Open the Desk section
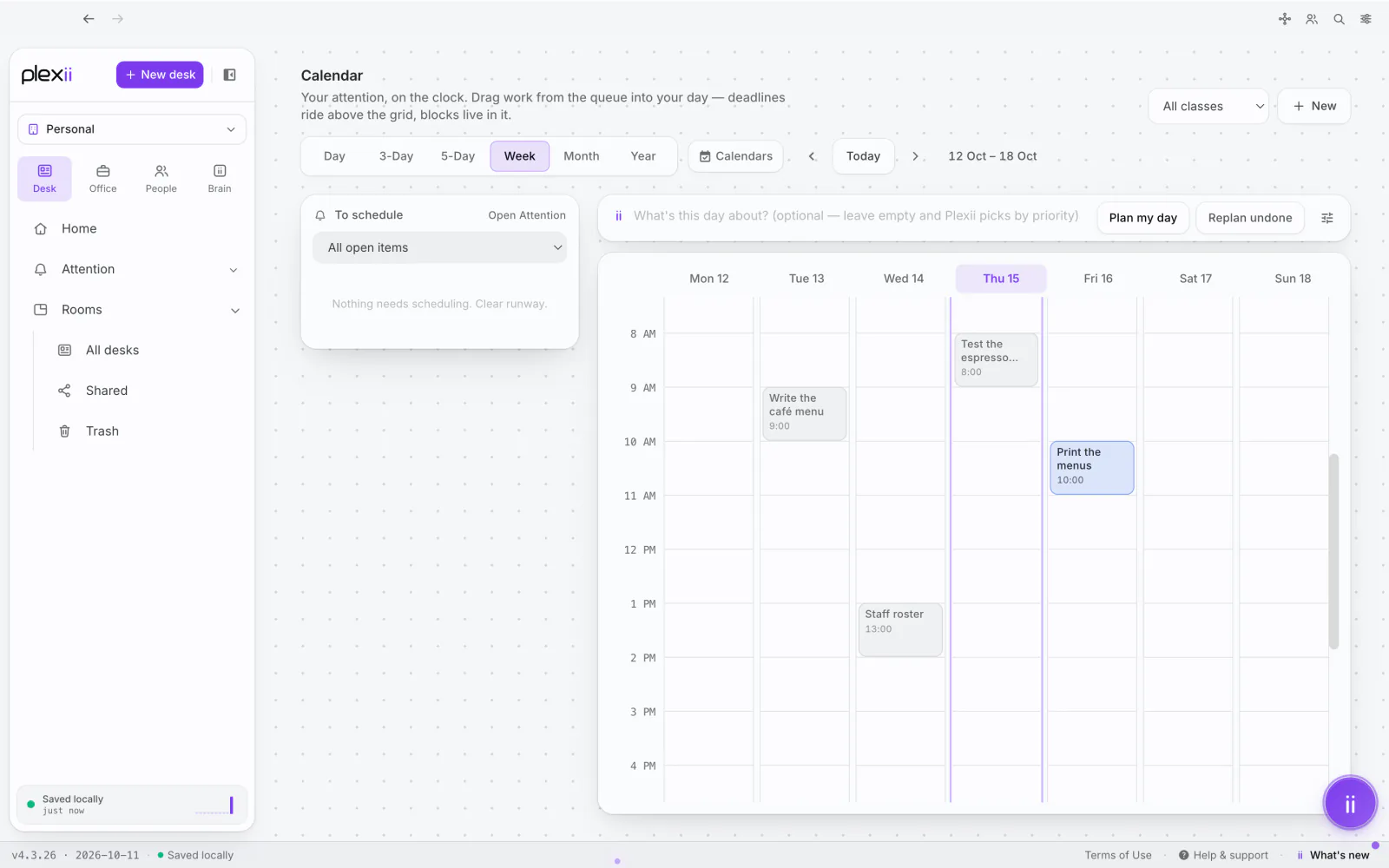The width and height of the screenshot is (1389, 868). [x=44, y=179]
